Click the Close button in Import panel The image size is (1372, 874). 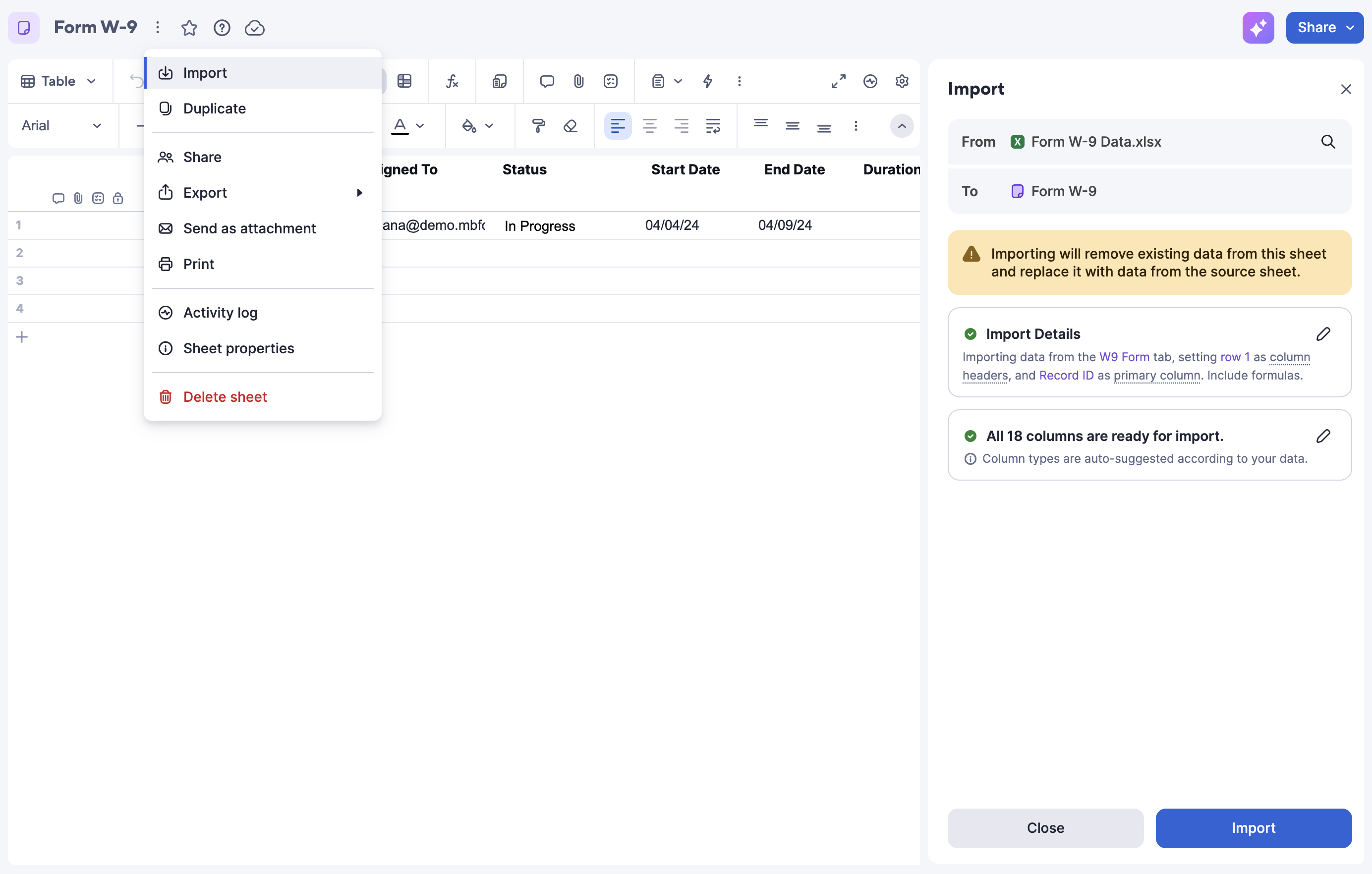tap(1045, 827)
